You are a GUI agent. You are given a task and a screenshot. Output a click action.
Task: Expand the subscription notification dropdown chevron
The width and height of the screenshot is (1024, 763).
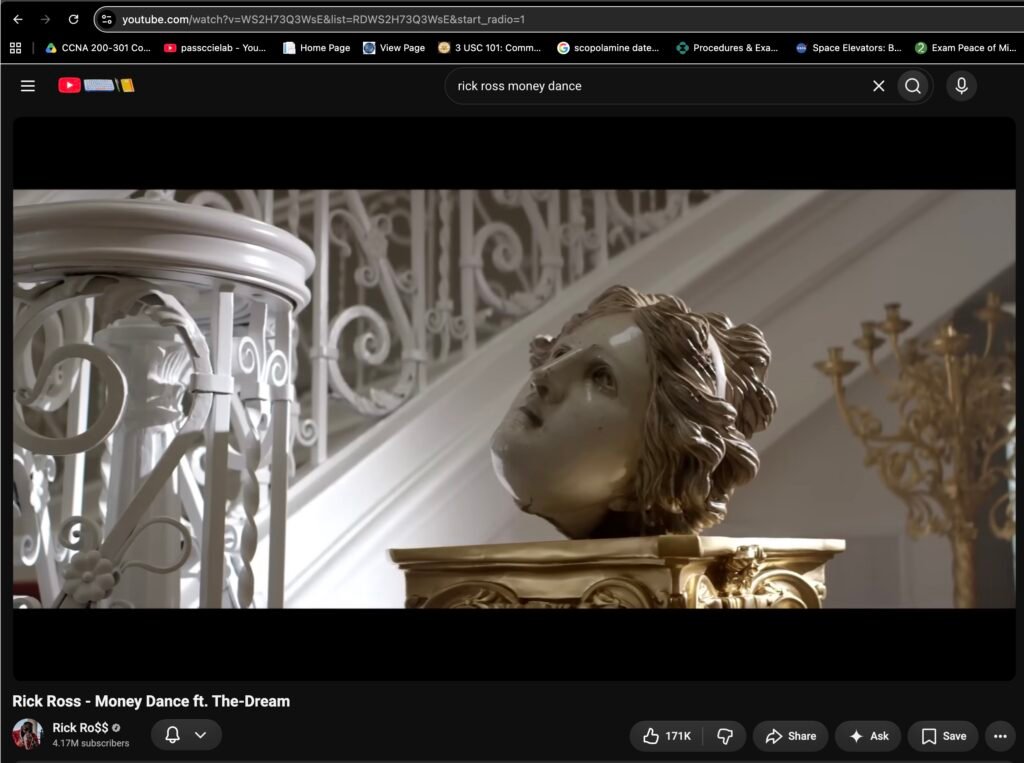tap(200, 735)
